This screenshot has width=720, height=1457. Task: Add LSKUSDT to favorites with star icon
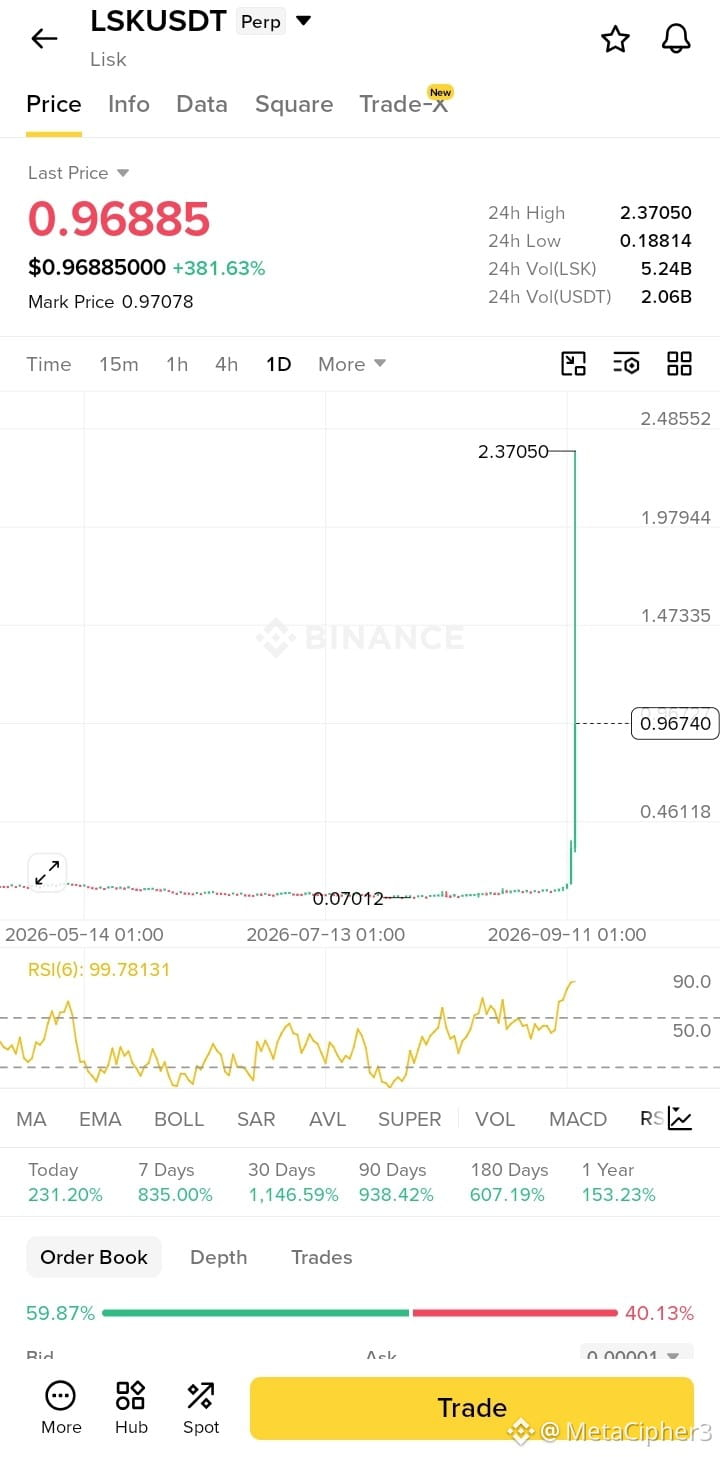click(615, 39)
